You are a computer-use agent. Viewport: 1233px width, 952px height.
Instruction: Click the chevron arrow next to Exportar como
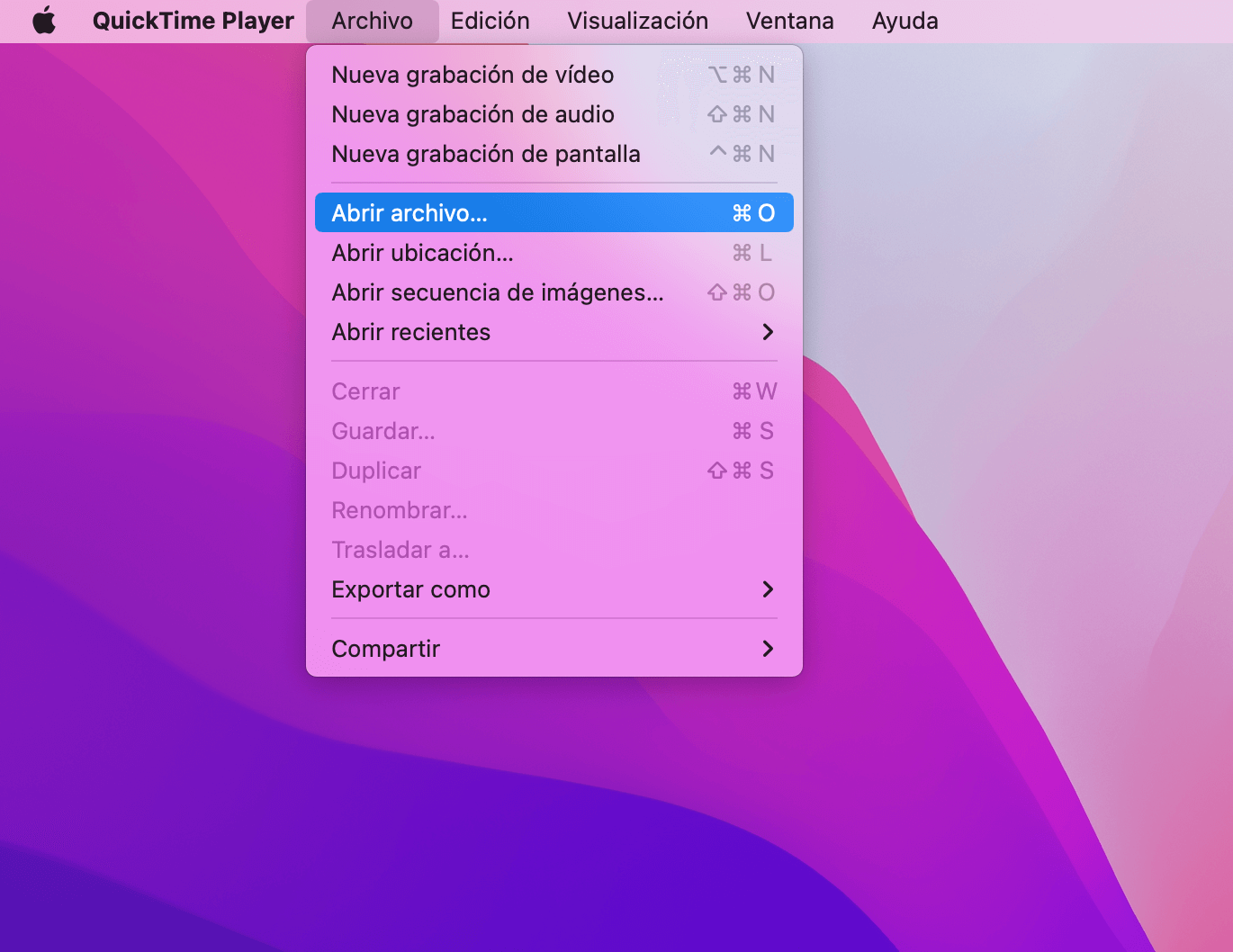(x=769, y=589)
